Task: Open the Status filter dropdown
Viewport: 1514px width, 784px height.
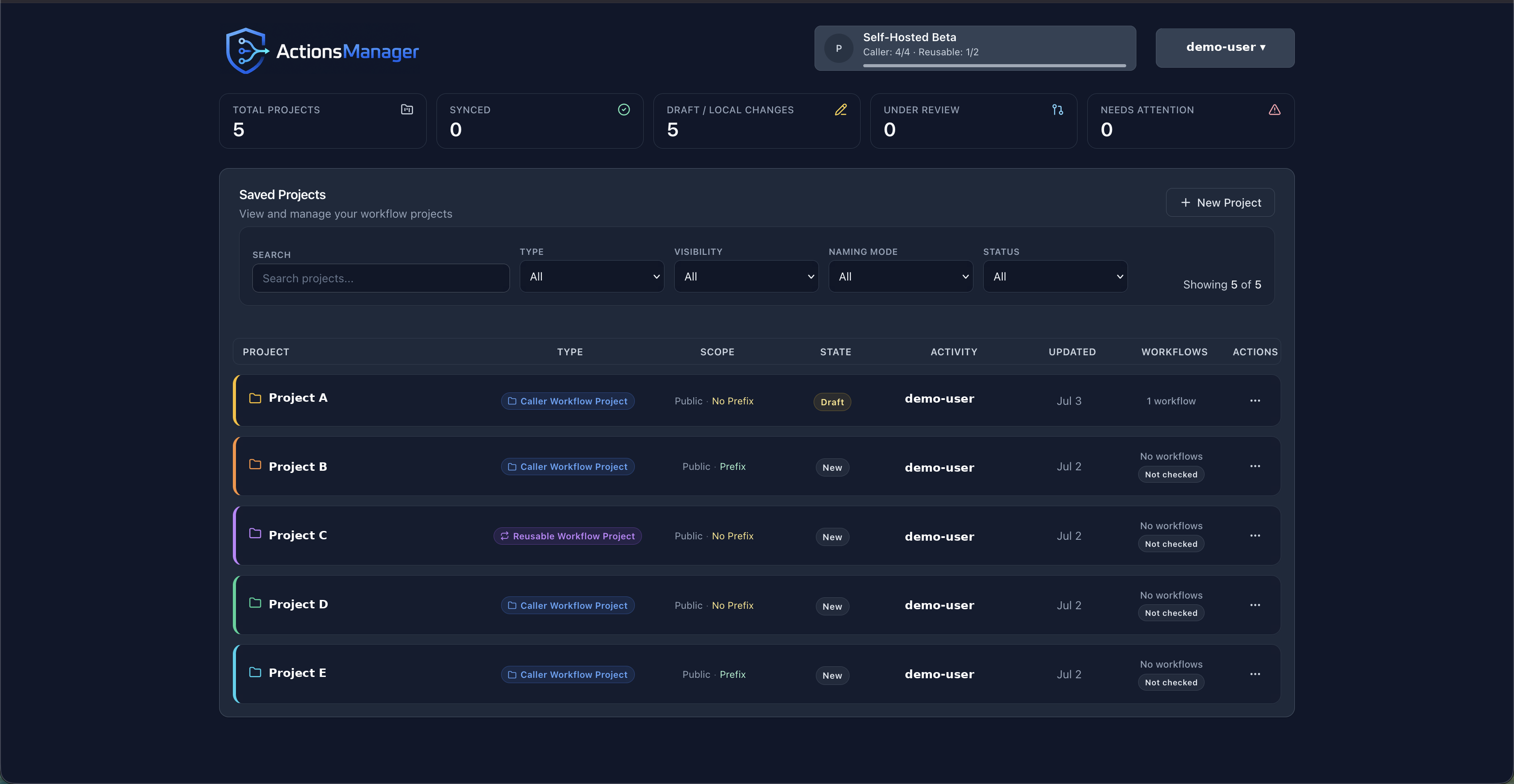Action: [1055, 277]
